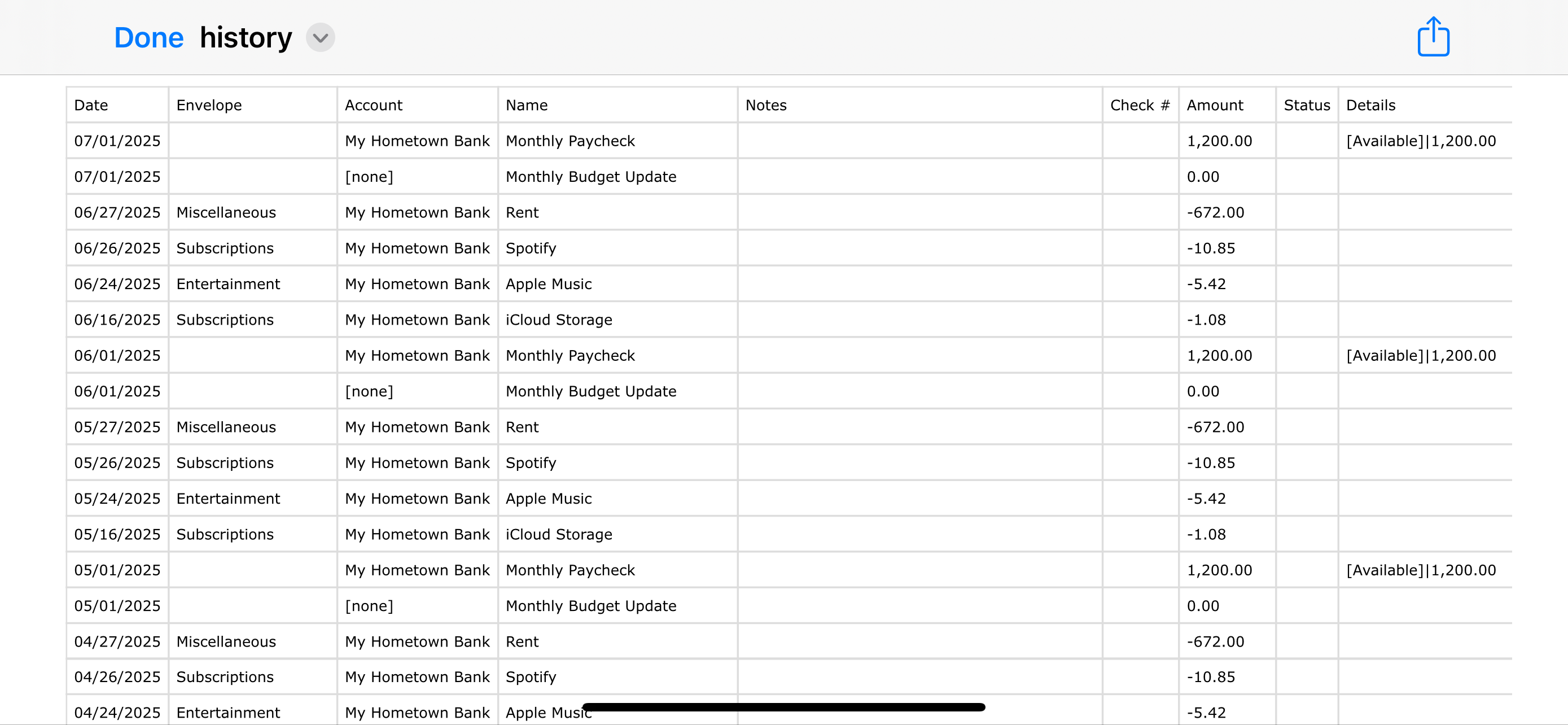Select the 06/27/2025 date cell
Screen dimensions: 1568x725
point(117,213)
